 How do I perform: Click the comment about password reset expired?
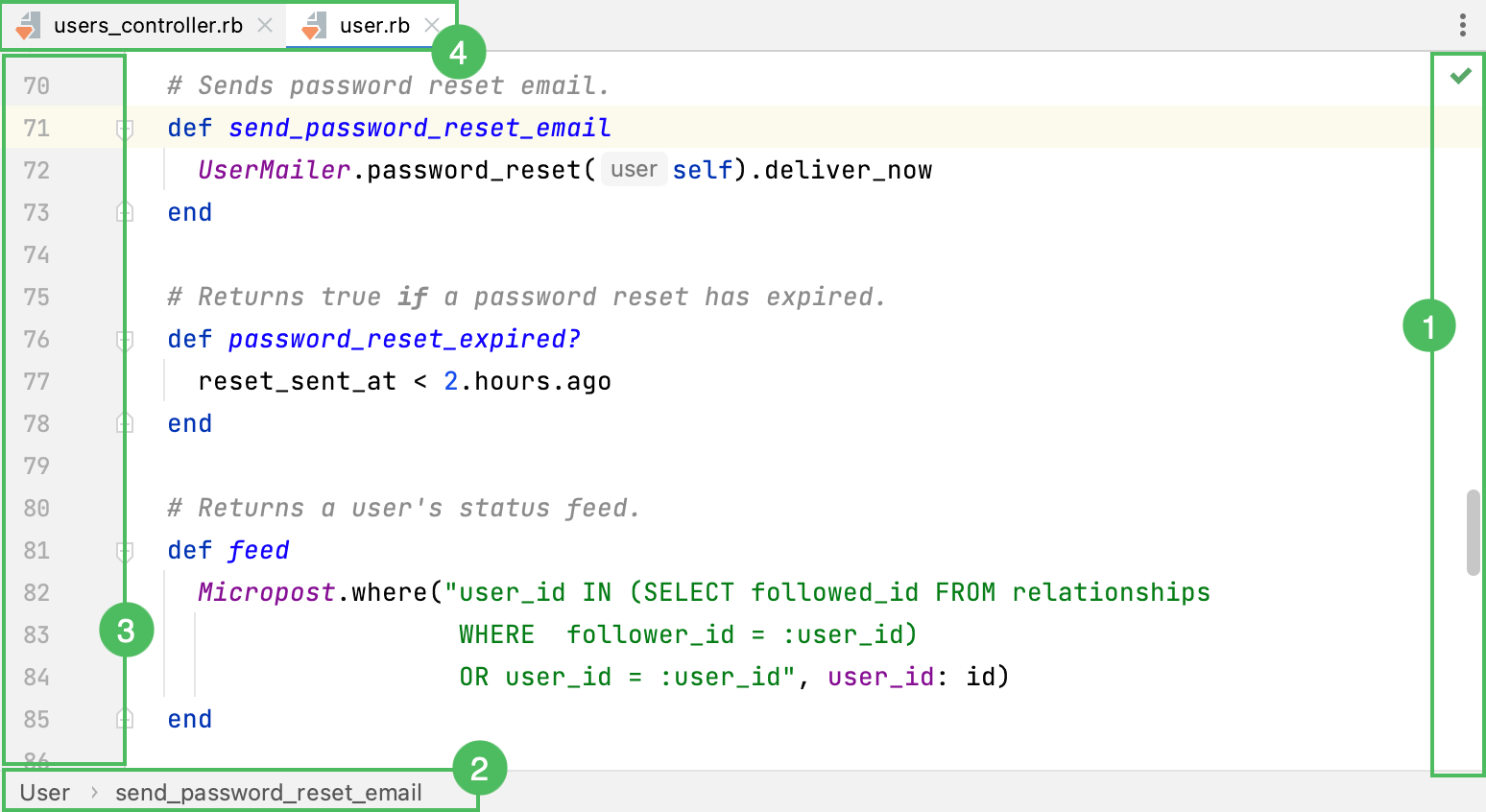coord(526,298)
